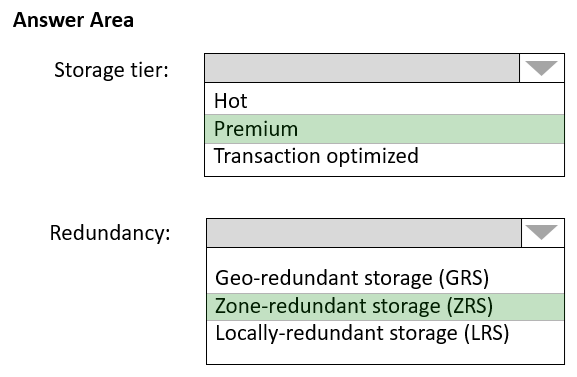The height and width of the screenshot is (377, 577).
Task: Click the Redundancy label
Action: tap(110, 233)
